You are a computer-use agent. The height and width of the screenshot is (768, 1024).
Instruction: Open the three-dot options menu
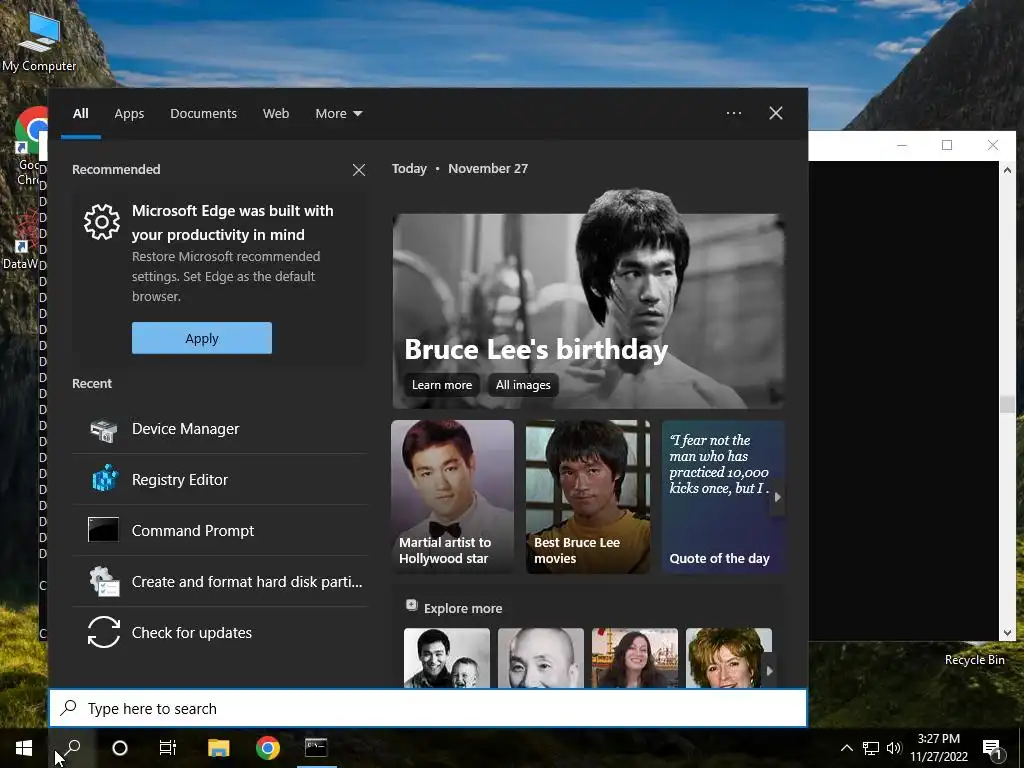733,113
